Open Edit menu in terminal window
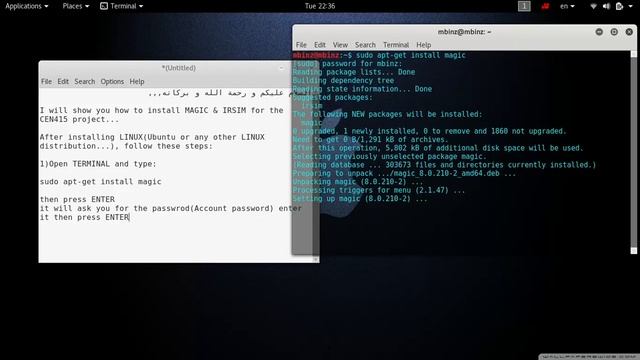Image resolution: width=640 pixels, height=360 pixels. [x=320, y=45]
